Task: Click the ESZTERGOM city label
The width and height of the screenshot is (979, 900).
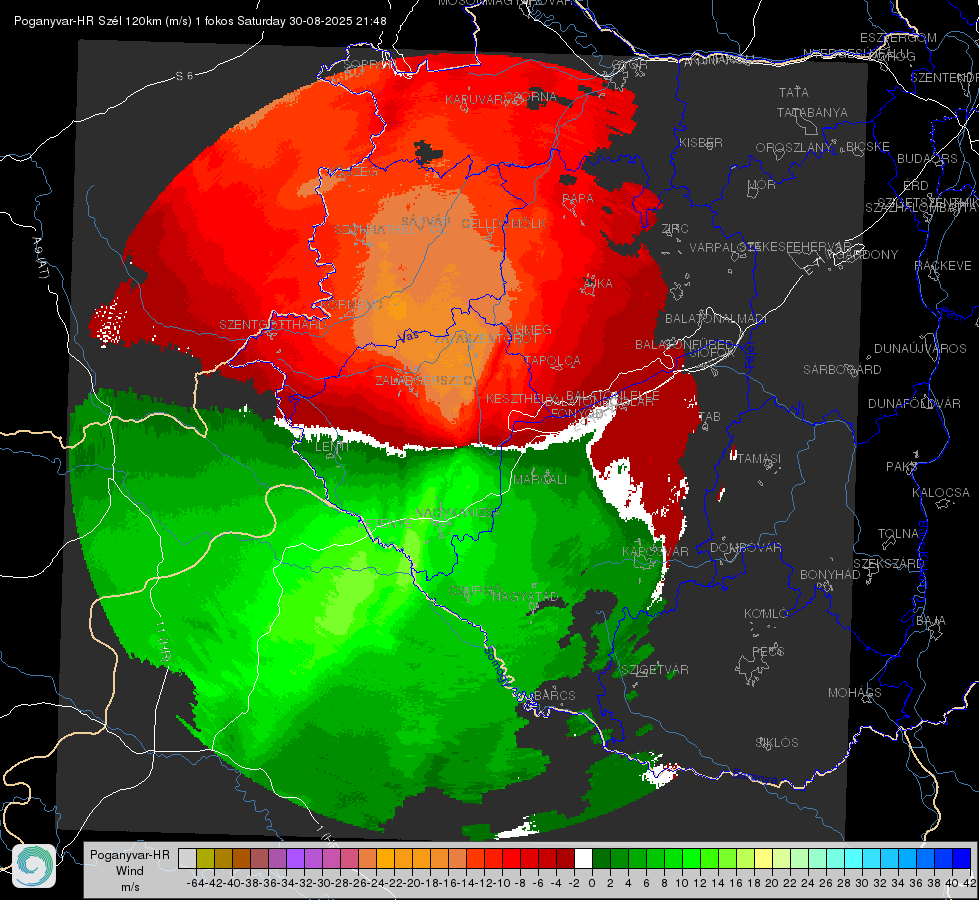Action: [898, 38]
